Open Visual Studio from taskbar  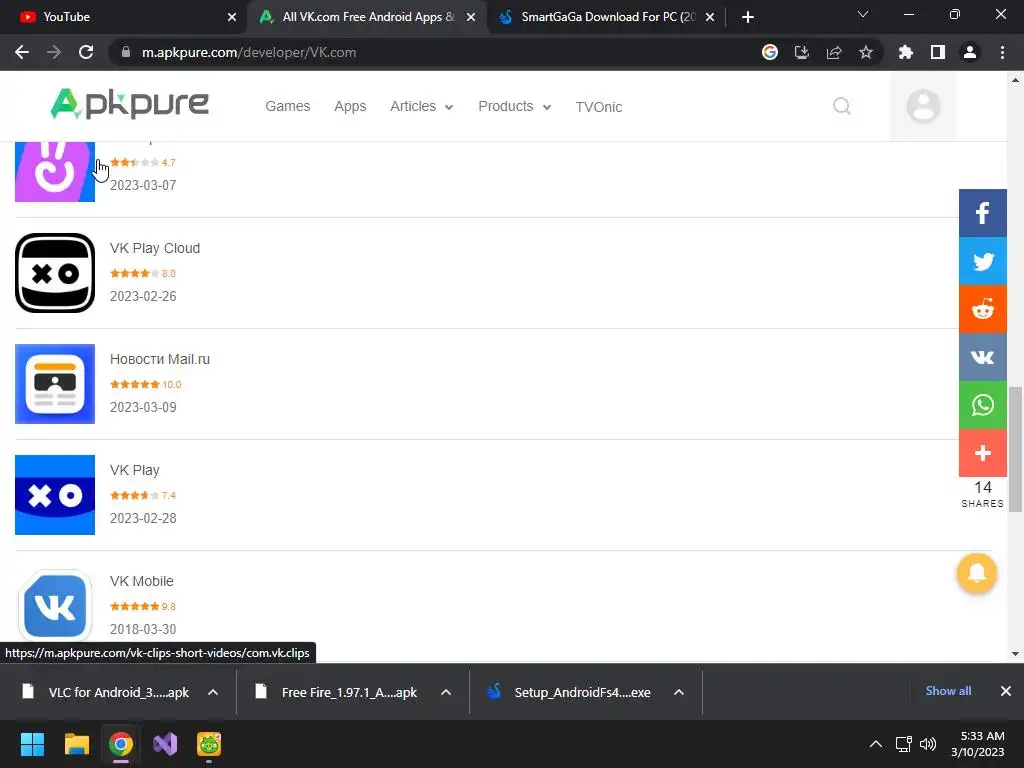165,744
